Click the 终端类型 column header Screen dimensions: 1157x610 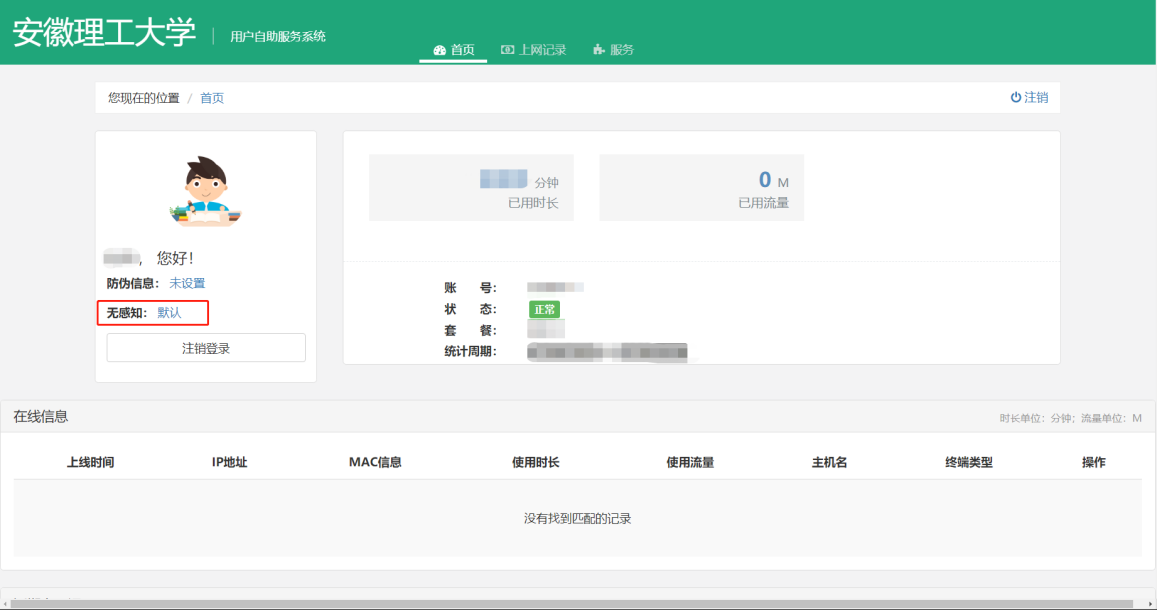(969, 463)
